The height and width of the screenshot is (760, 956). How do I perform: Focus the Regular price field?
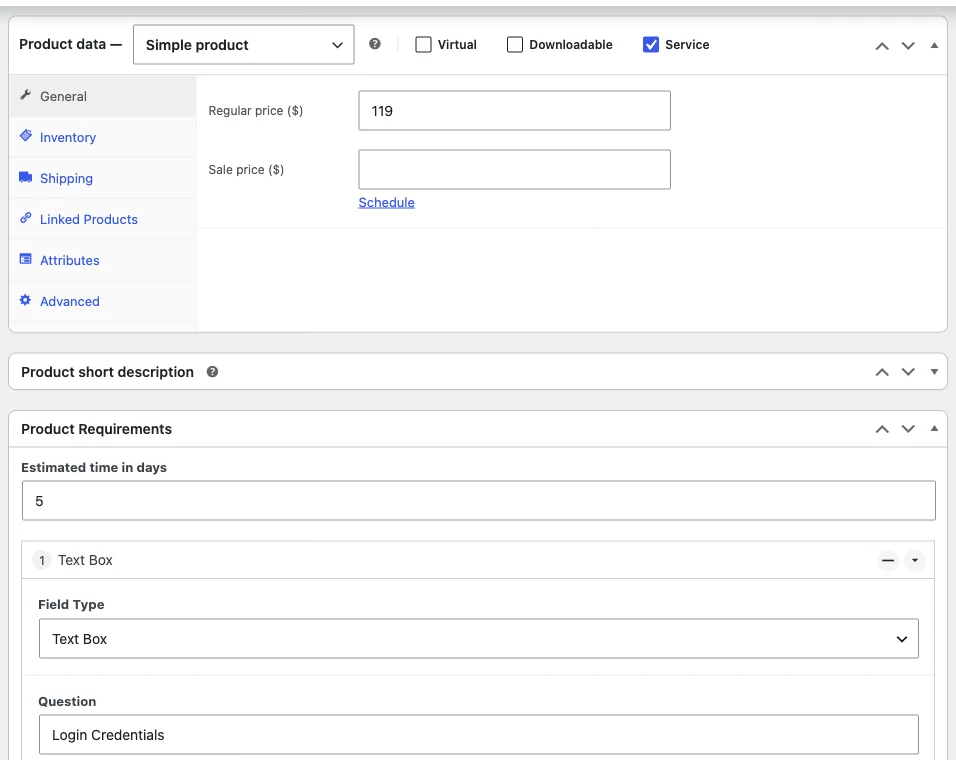coord(515,110)
